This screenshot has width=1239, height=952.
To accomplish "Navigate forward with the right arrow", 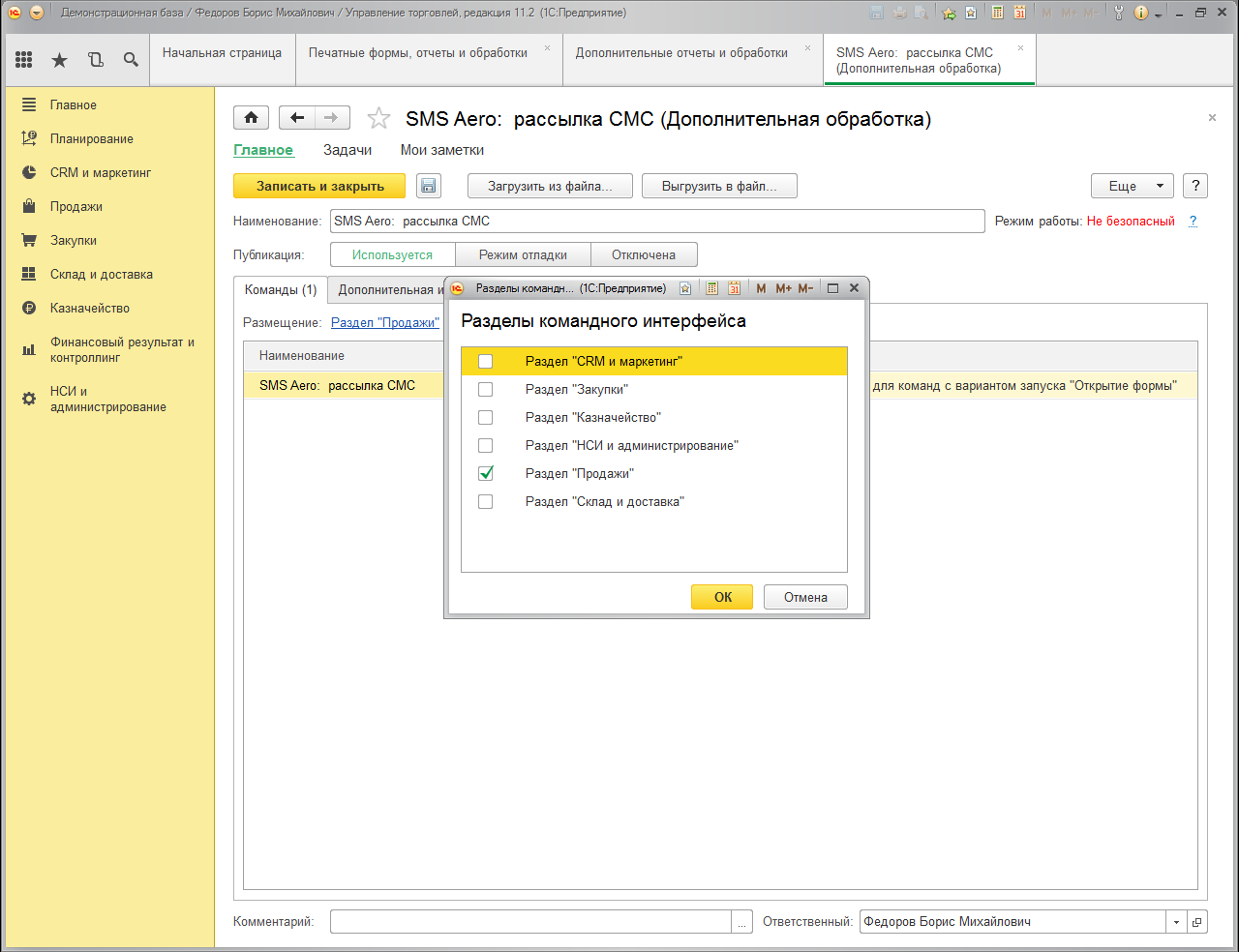I will (332, 118).
